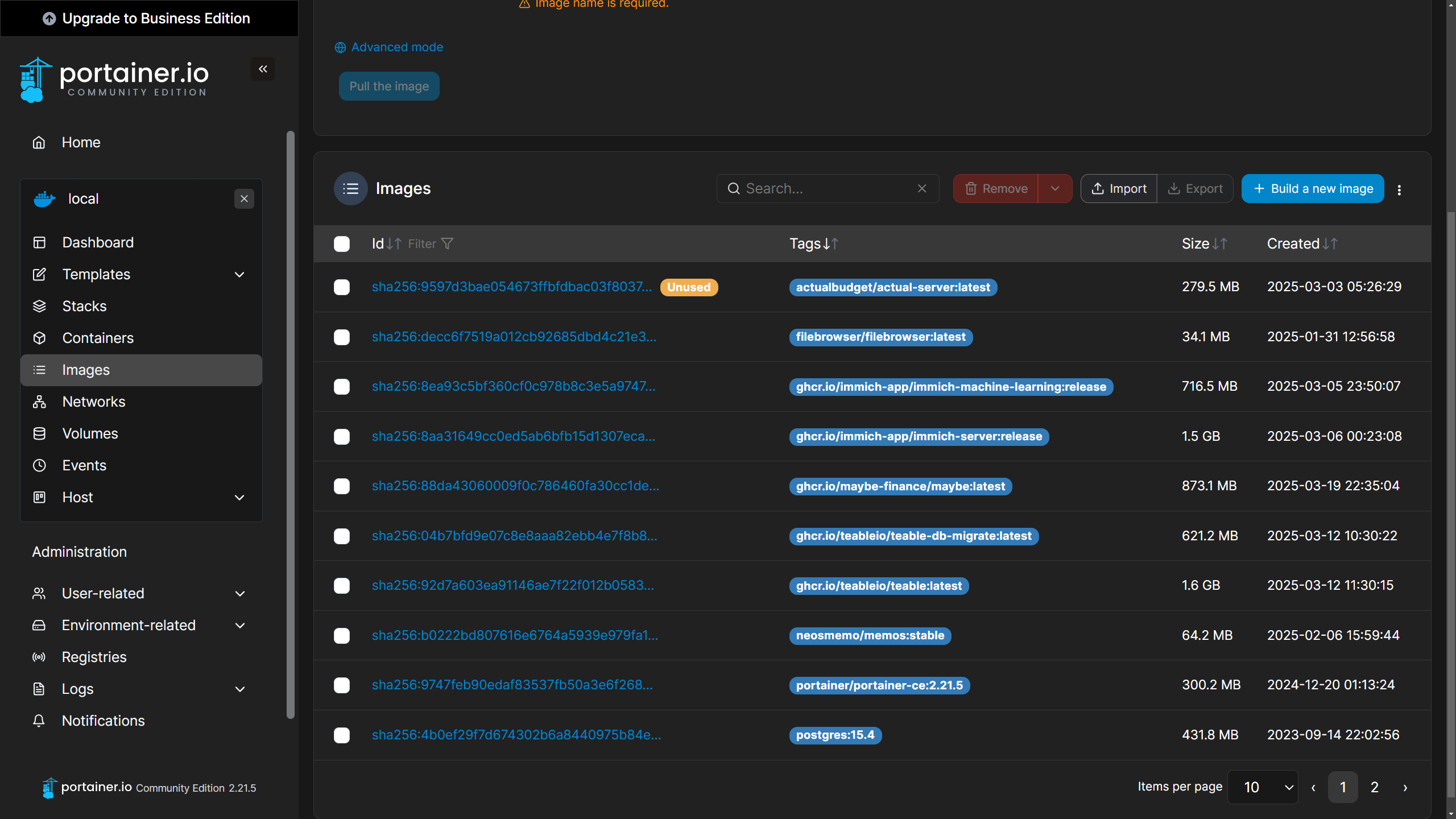Viewport: 1456px width, 819px height.
Task: Sort by Created column arrows
Action: click(1330, 243)
